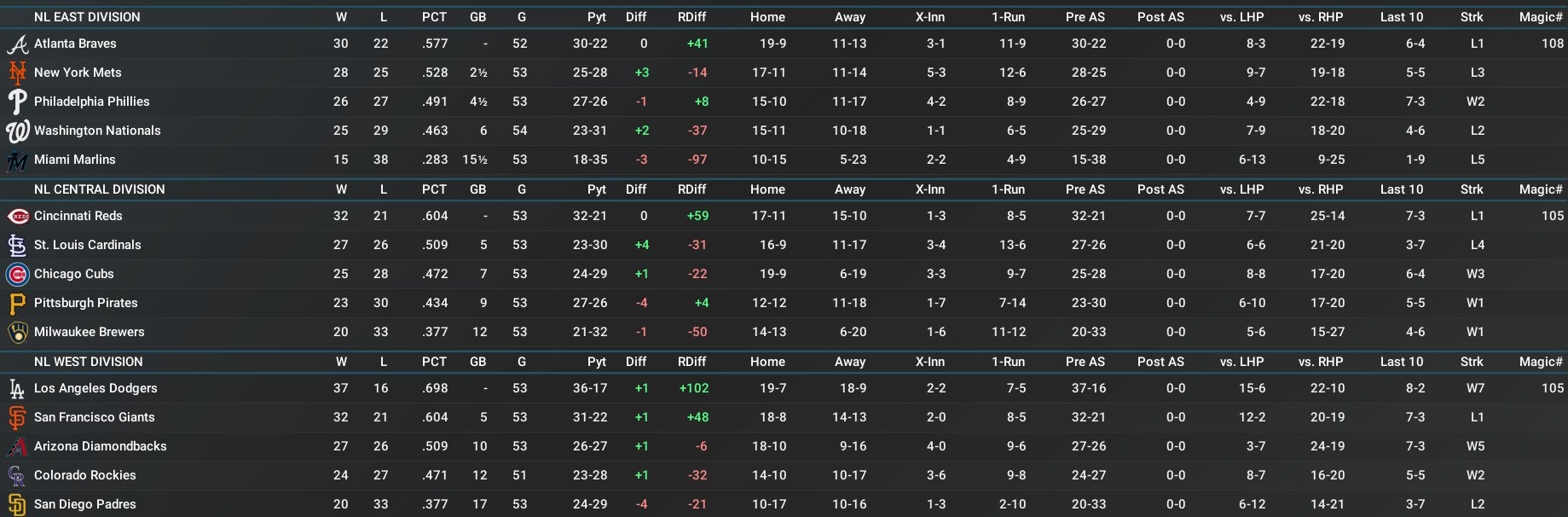Select the NL CENTRAL DIVISION heading
Viewport: 1568px width, 517px height.
[x=100, y=189]
